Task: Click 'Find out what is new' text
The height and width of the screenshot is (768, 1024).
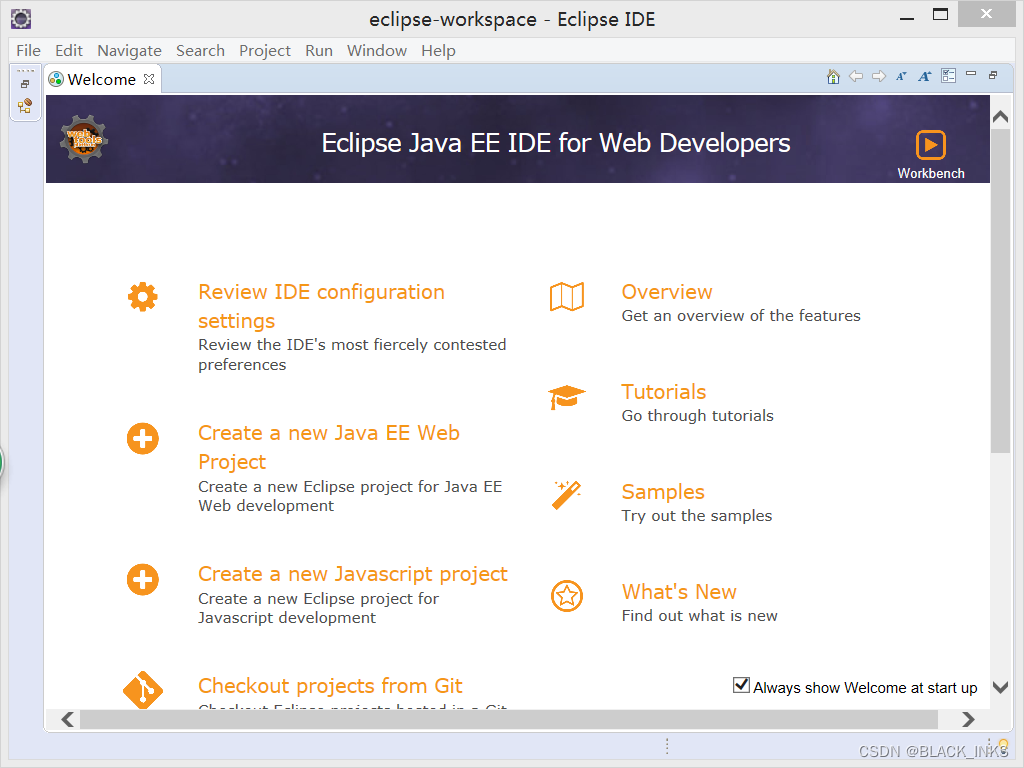Action: pyautogui.click(x=699, y=616)
